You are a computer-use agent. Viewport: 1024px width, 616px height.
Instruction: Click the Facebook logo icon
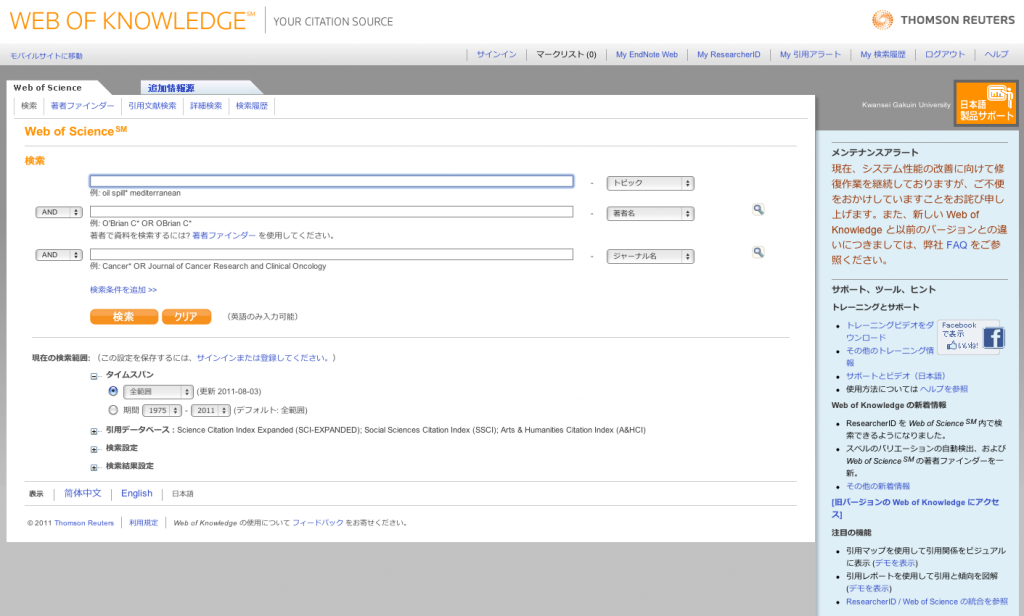click(993, 338)
